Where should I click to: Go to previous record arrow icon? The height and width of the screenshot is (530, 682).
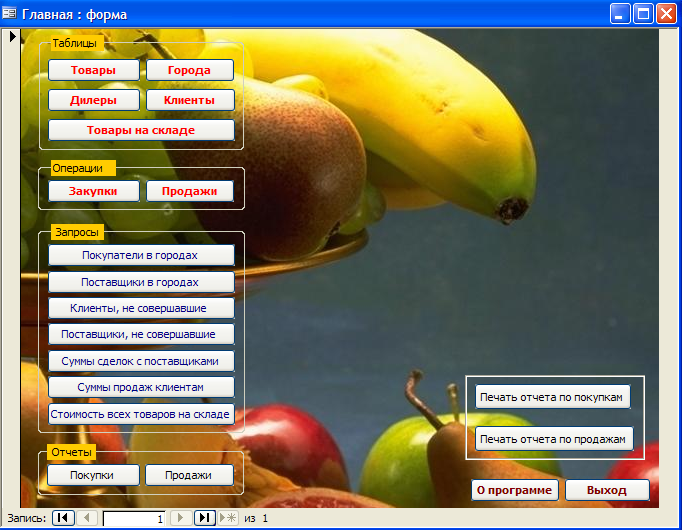(87, 518)
